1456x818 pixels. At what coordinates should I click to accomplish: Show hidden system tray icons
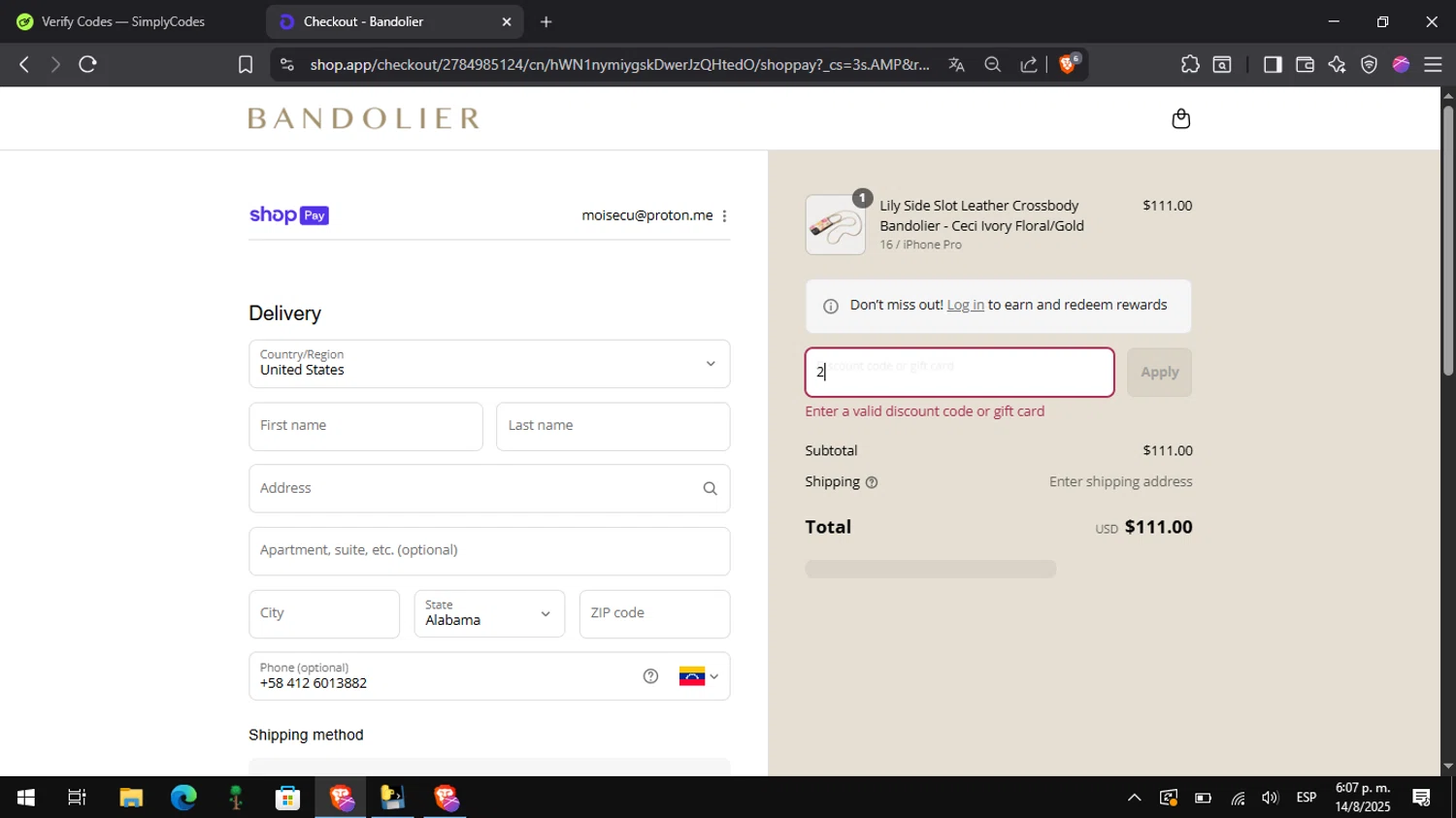tap(1134, 798)
